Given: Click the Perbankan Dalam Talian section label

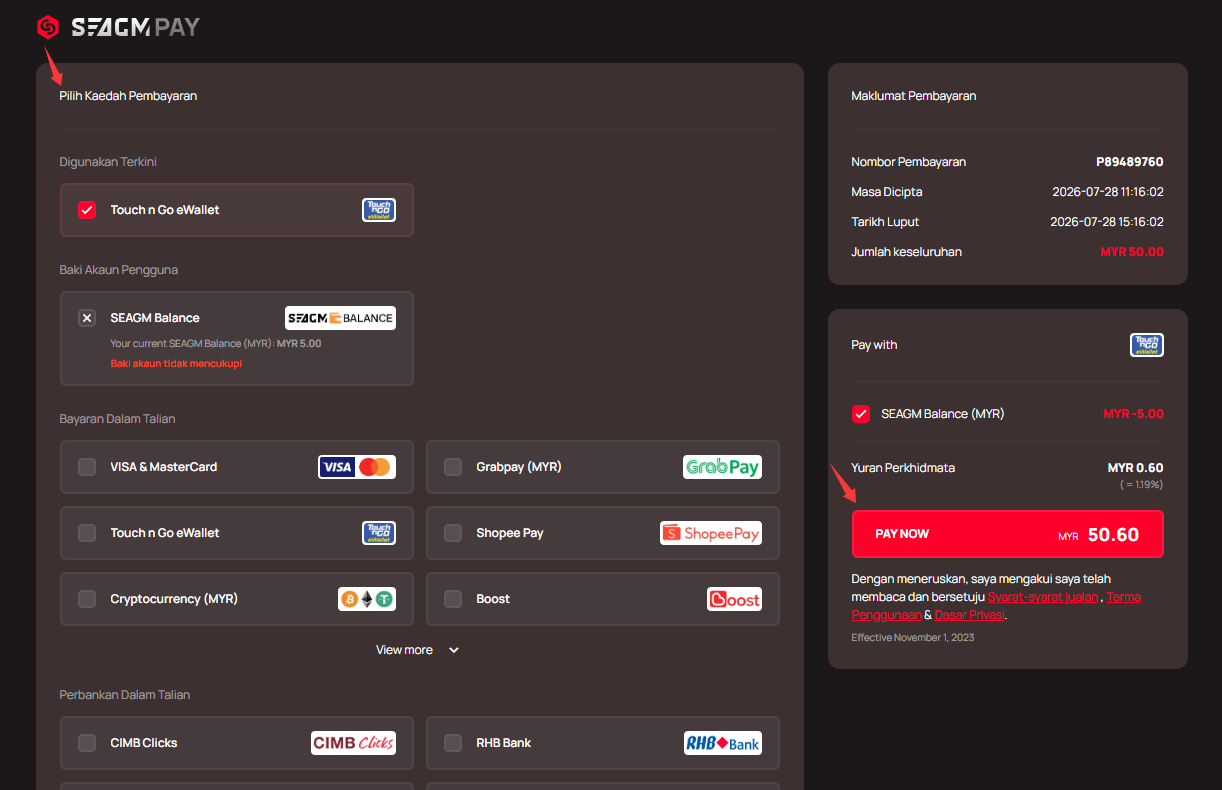Looking at the screenshot, I should point(124,695).
